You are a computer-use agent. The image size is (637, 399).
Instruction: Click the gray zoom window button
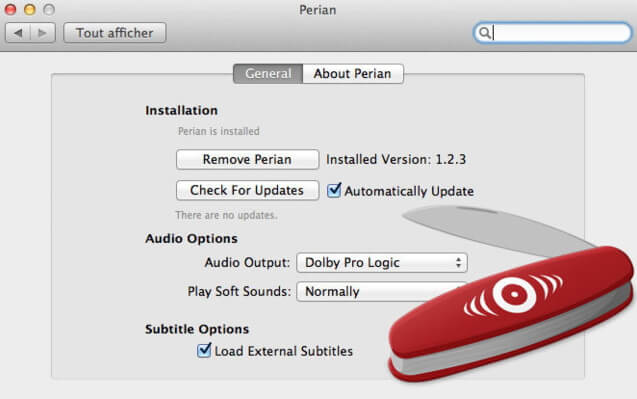pos(49,9)
